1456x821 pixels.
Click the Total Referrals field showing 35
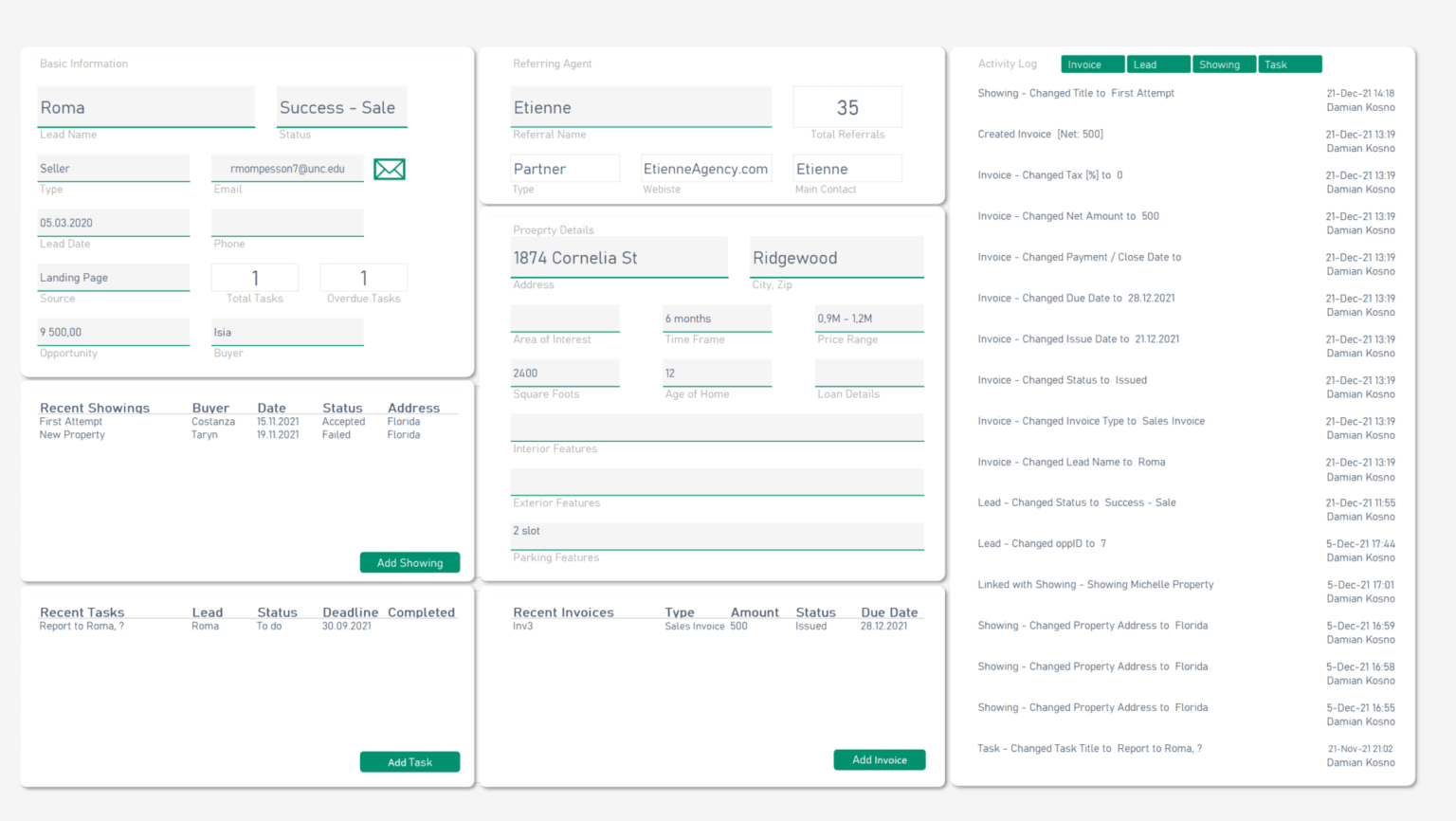pos(846,107)
